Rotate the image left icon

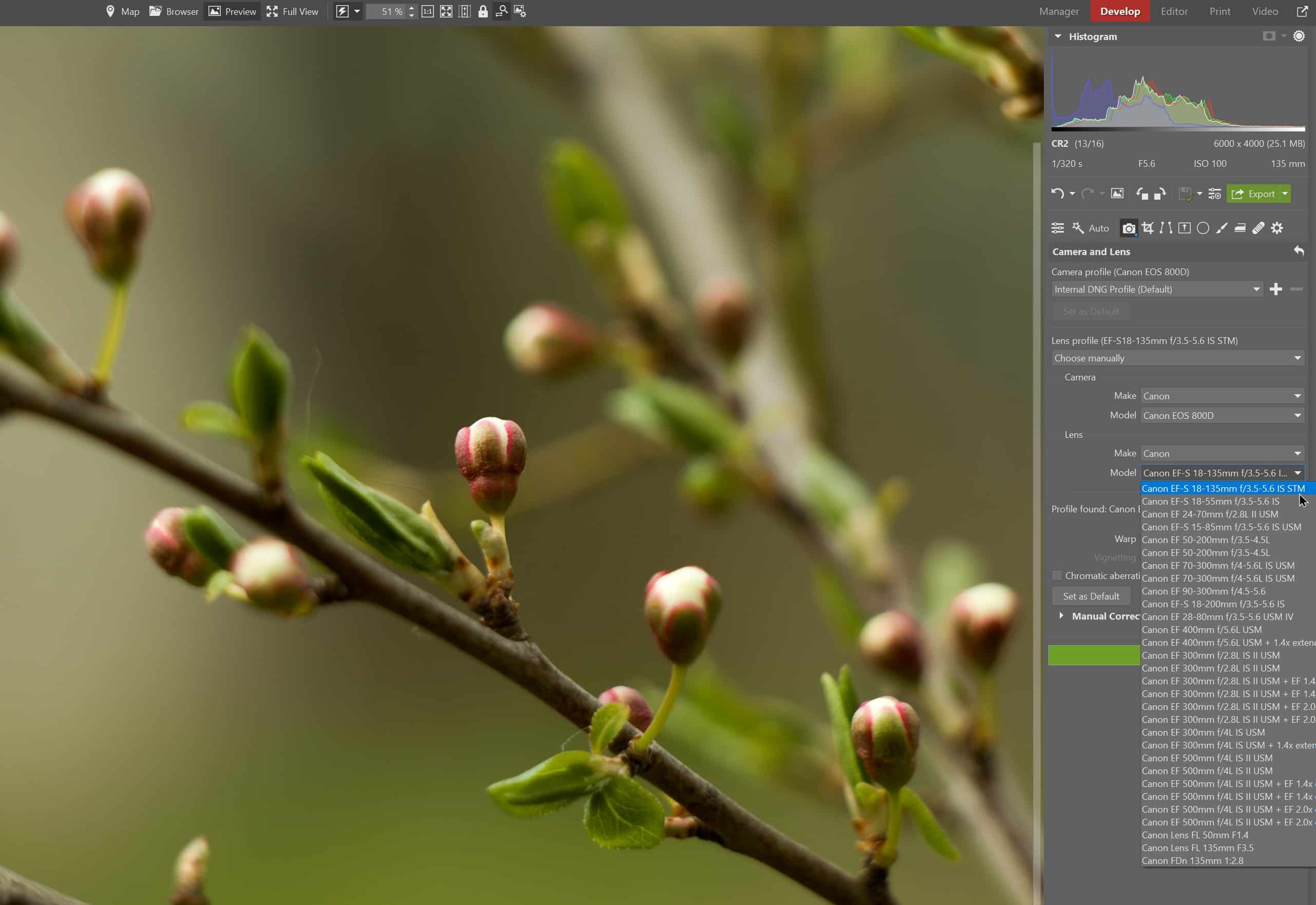pyautogui.click(x=1142, y=194)
